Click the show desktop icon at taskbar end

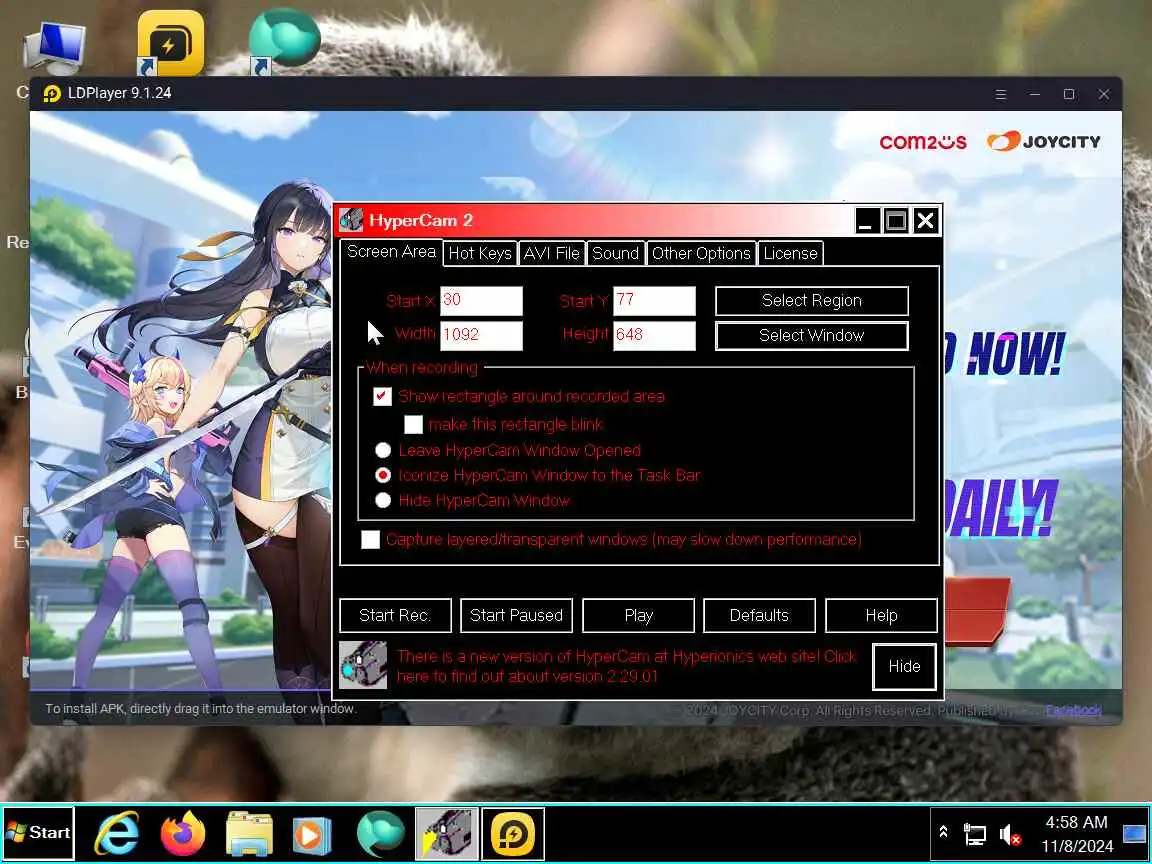[x=1135, y=833]
